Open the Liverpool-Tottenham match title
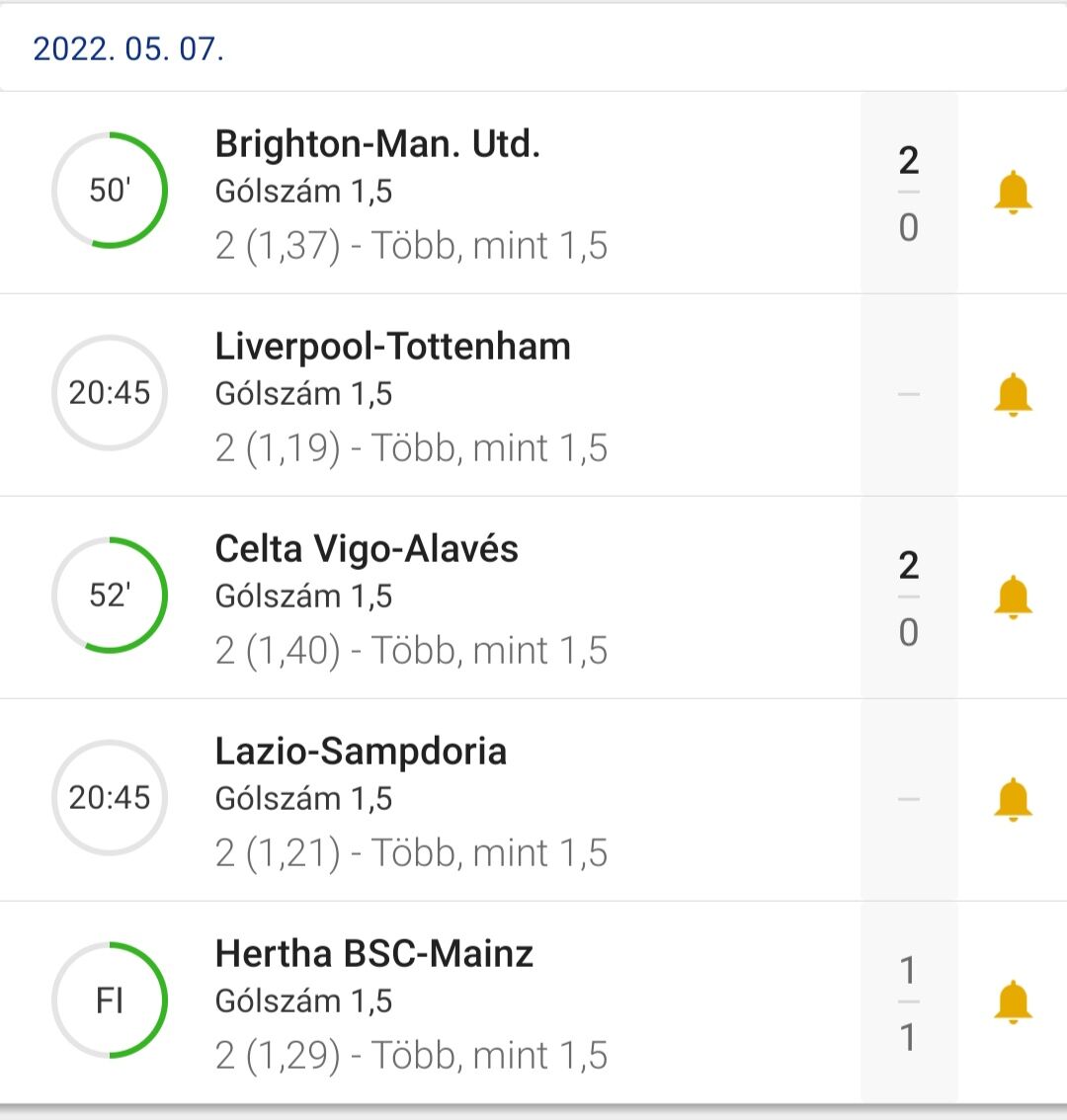Viewport: 1067px width, 1120px height. [392, 347]
